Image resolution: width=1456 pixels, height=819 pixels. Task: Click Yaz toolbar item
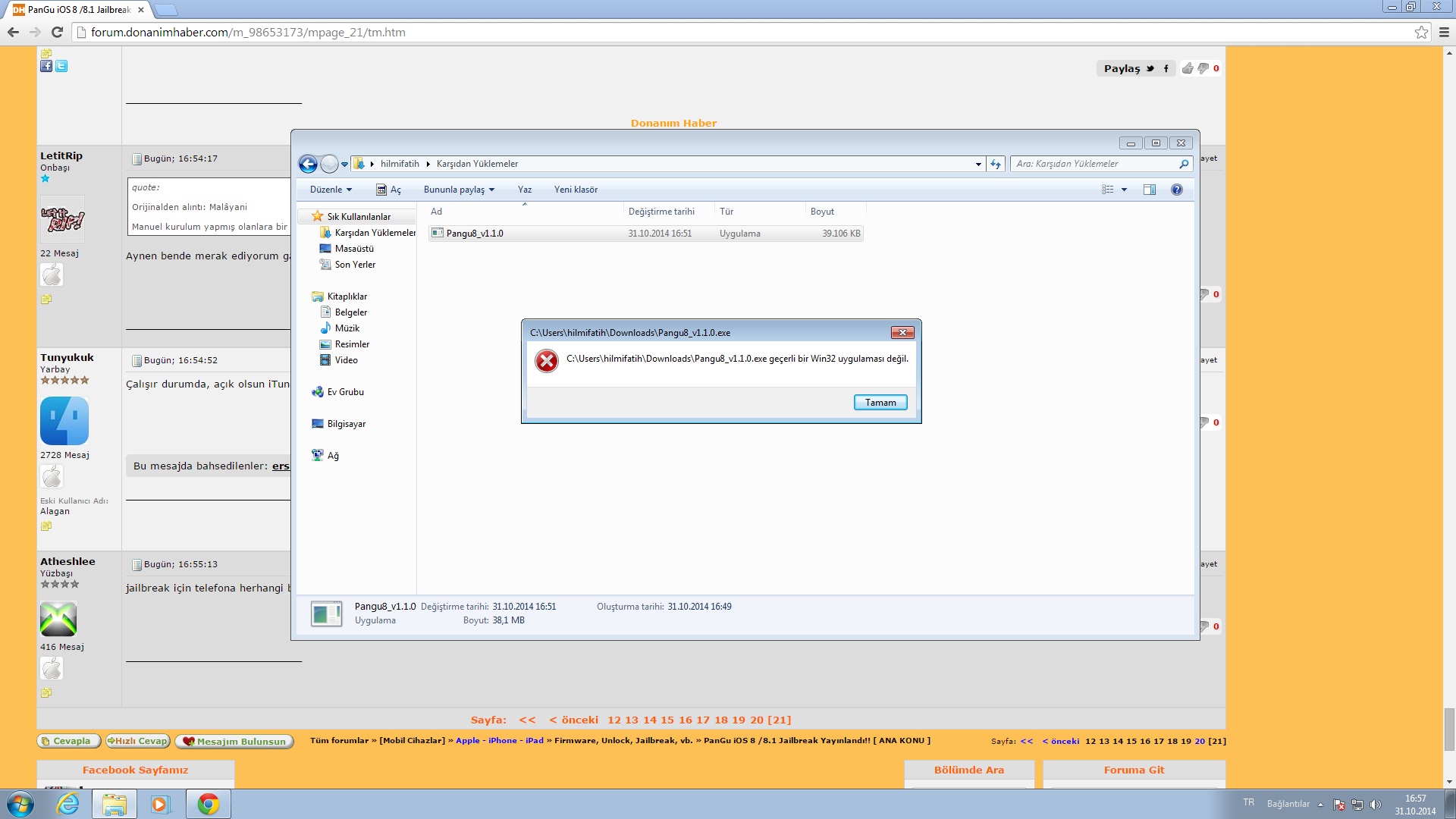coord(525,190)
